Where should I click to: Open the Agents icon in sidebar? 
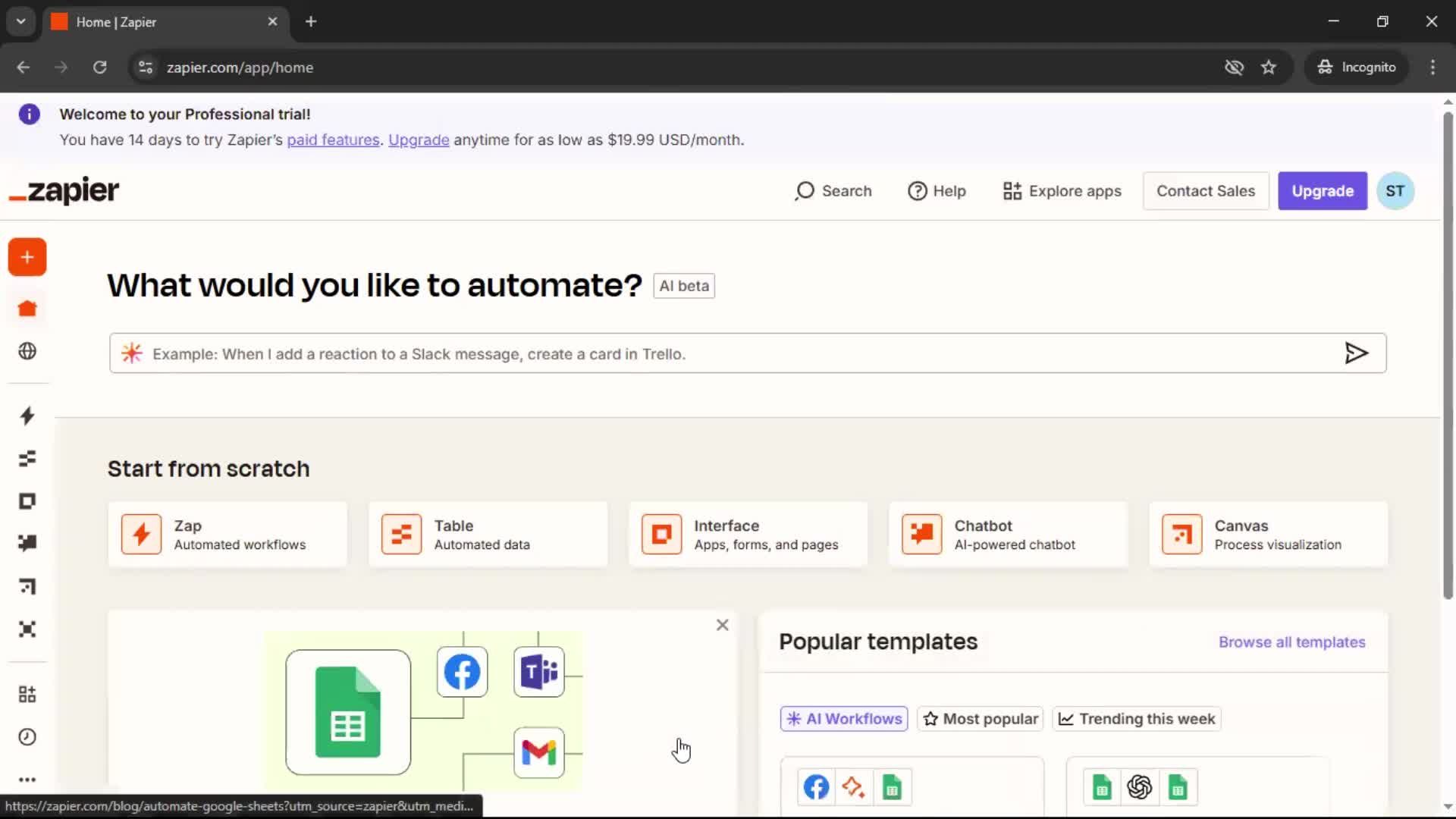coord(27,629)
